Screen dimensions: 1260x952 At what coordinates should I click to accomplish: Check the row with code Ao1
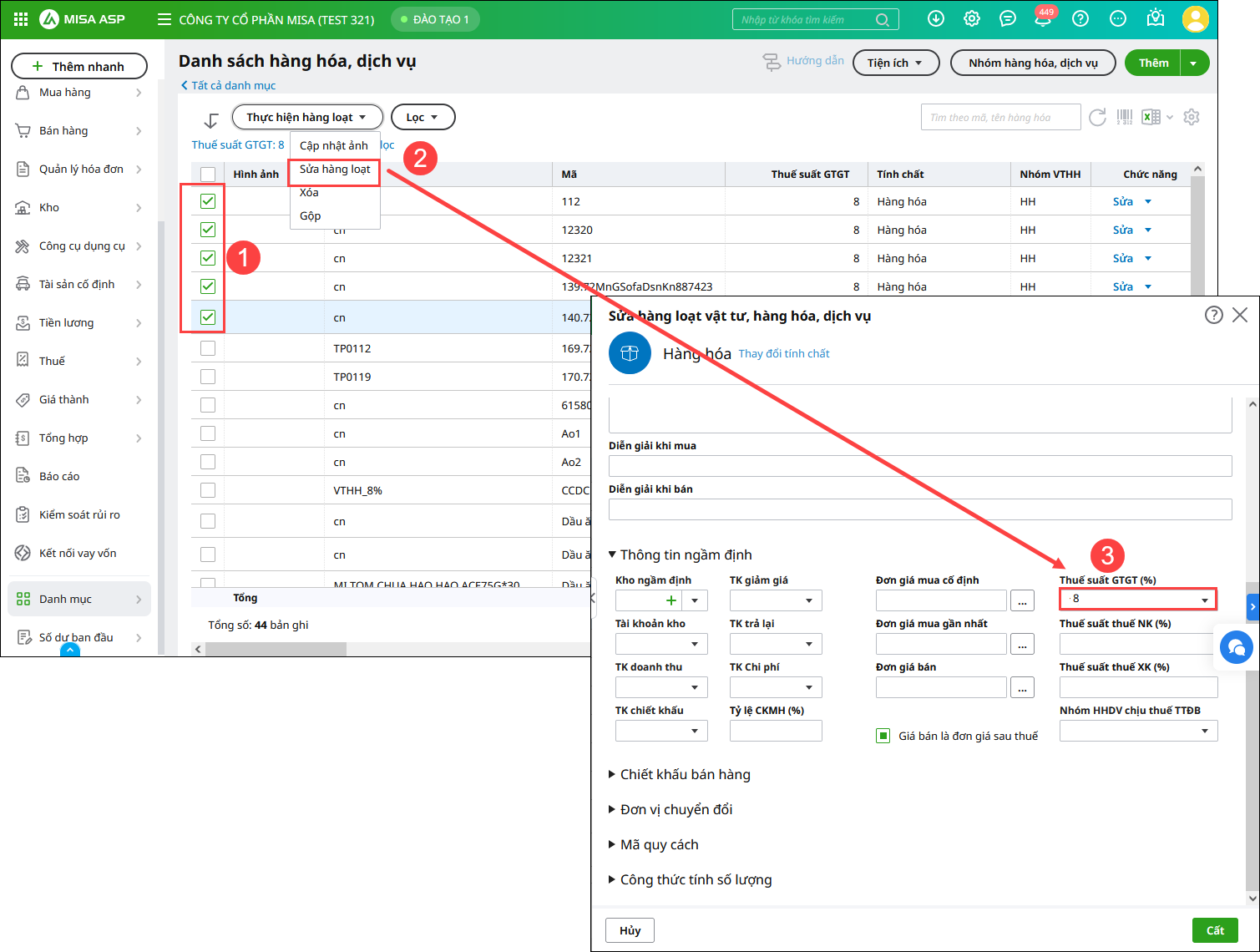click(x=208, y=433)
